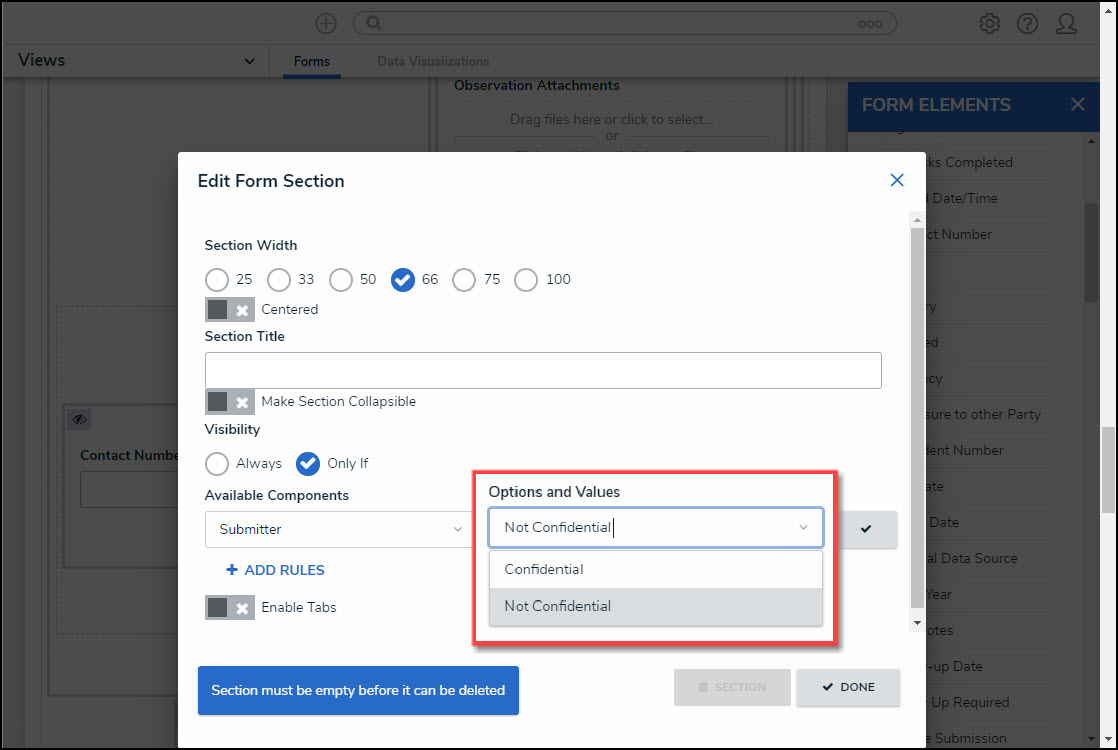Click the Options and Values combo box
This screenshot has height=750, width=1118.
click(x=656, y=528)
